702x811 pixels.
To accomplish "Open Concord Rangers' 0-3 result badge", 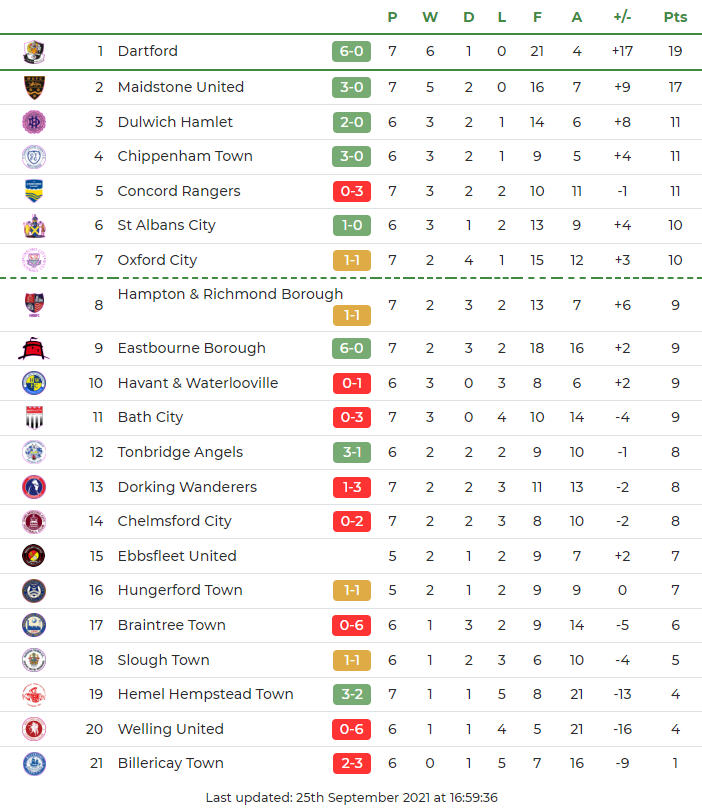I will pos(351,191).
